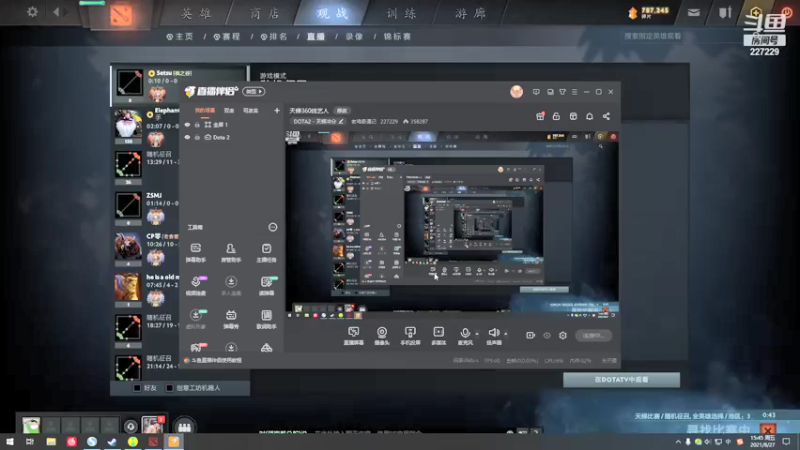Screen dimensions: 800x450
Task: Open the Dota 2 logo home button
Action: click(121, 15)
